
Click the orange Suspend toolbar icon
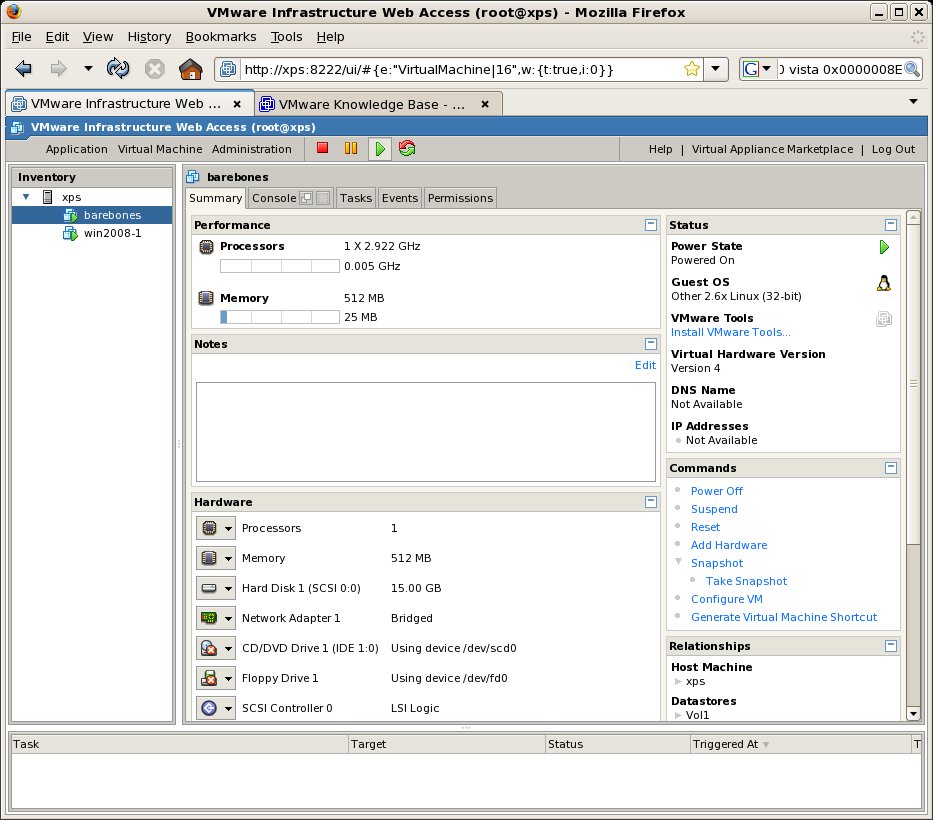[350, 149]
